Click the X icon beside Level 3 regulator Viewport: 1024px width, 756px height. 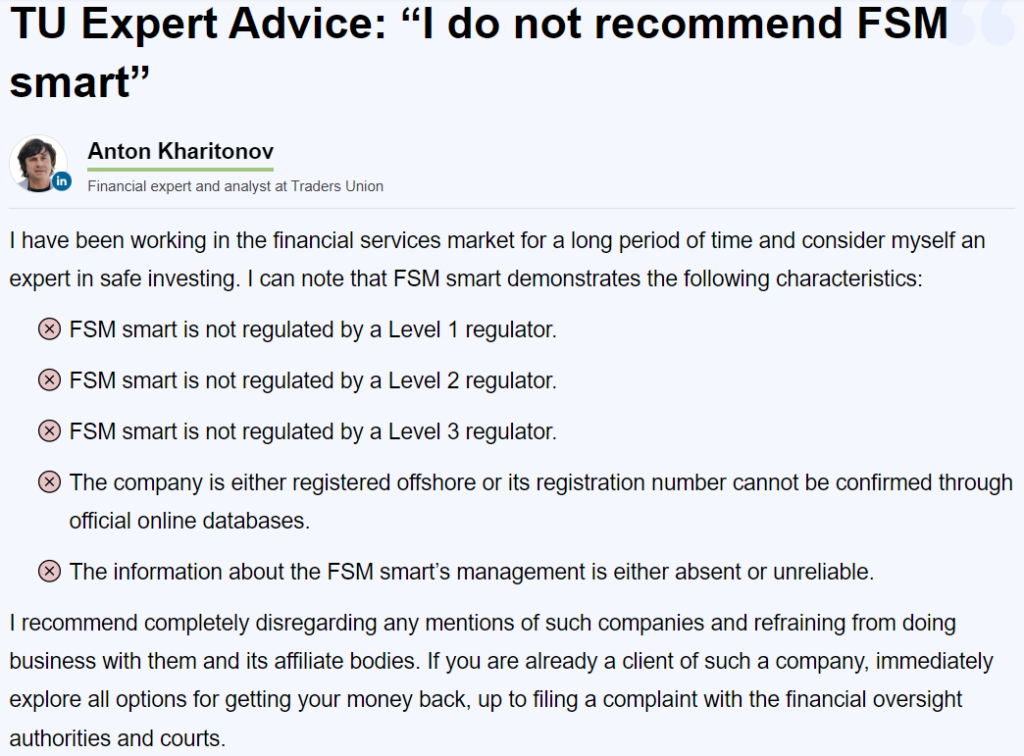click(x=49, y=431)
